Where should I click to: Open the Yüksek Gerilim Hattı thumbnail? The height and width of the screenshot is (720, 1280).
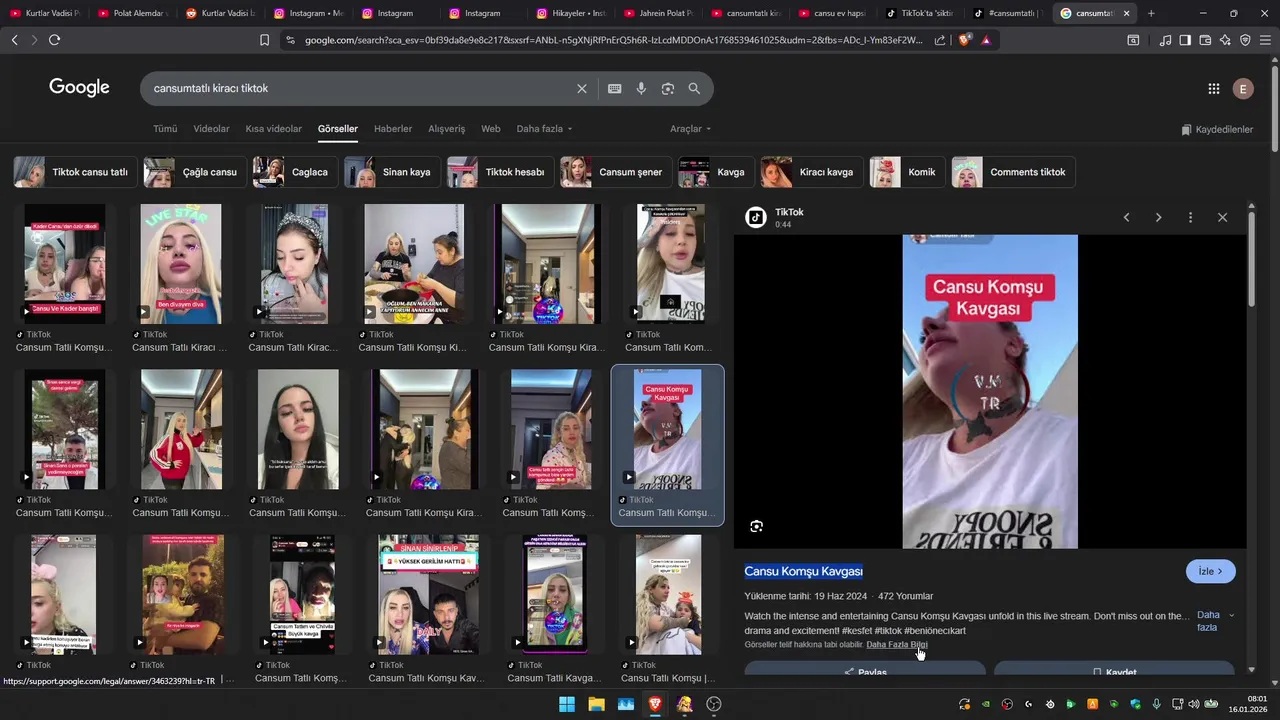coord(428,595)
